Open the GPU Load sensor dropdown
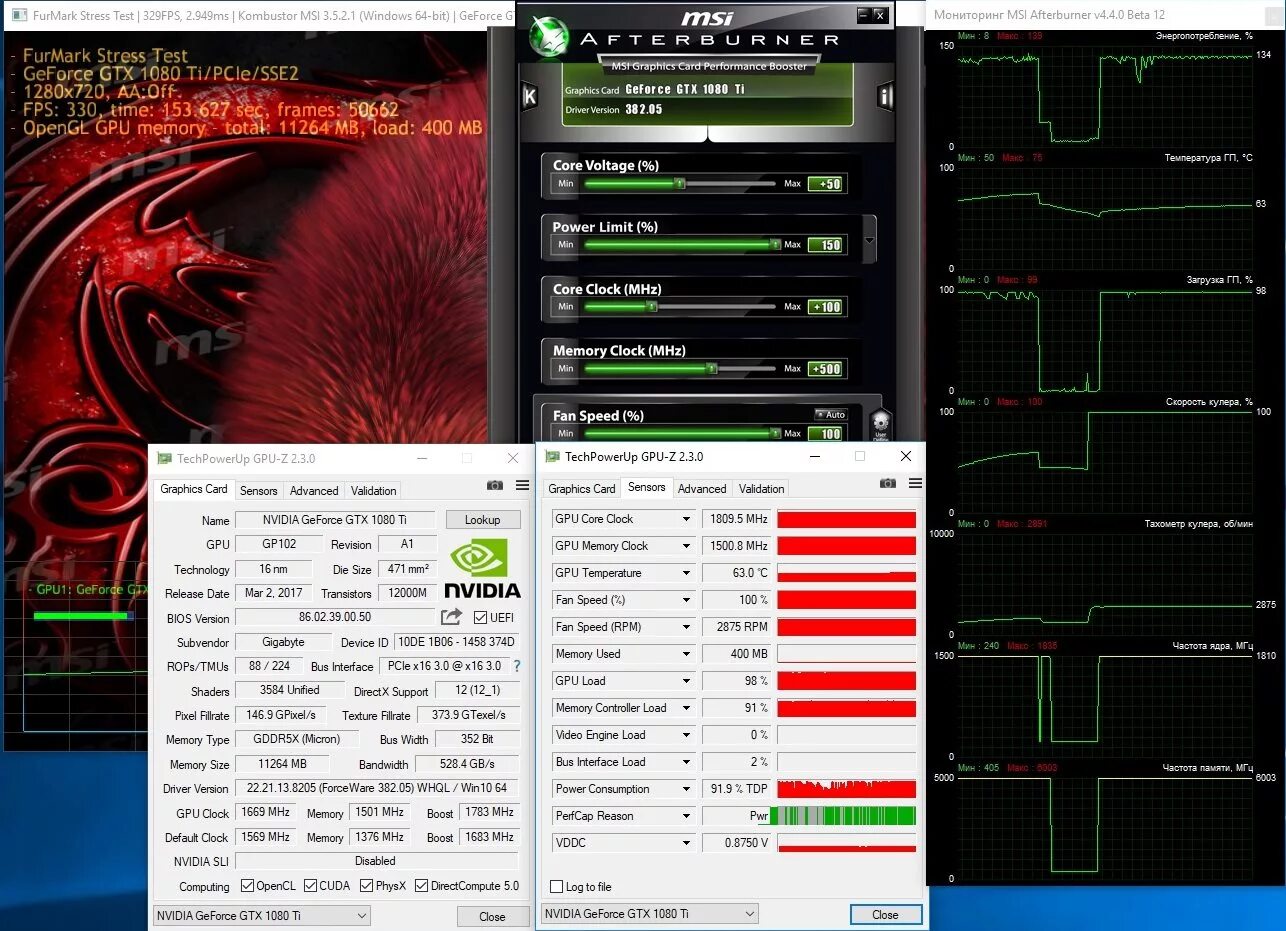Screen dimensions: 1286x931 [x=686, y=681]
